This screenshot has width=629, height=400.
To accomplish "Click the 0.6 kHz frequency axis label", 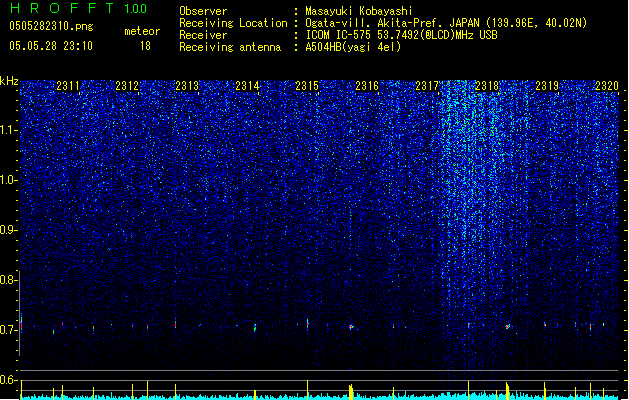I will coord(8,380).
